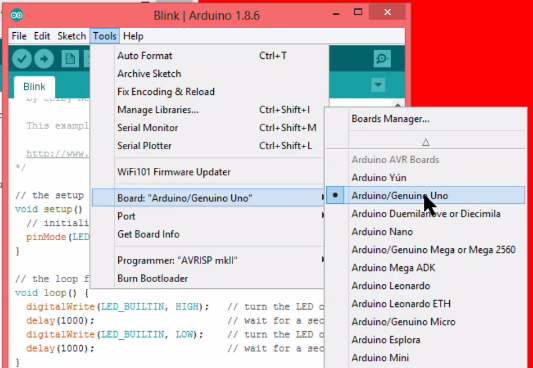Minimize the Arduino window
Image resolution: width=533 pixels, height=368 pixels.
coord(336,13)
